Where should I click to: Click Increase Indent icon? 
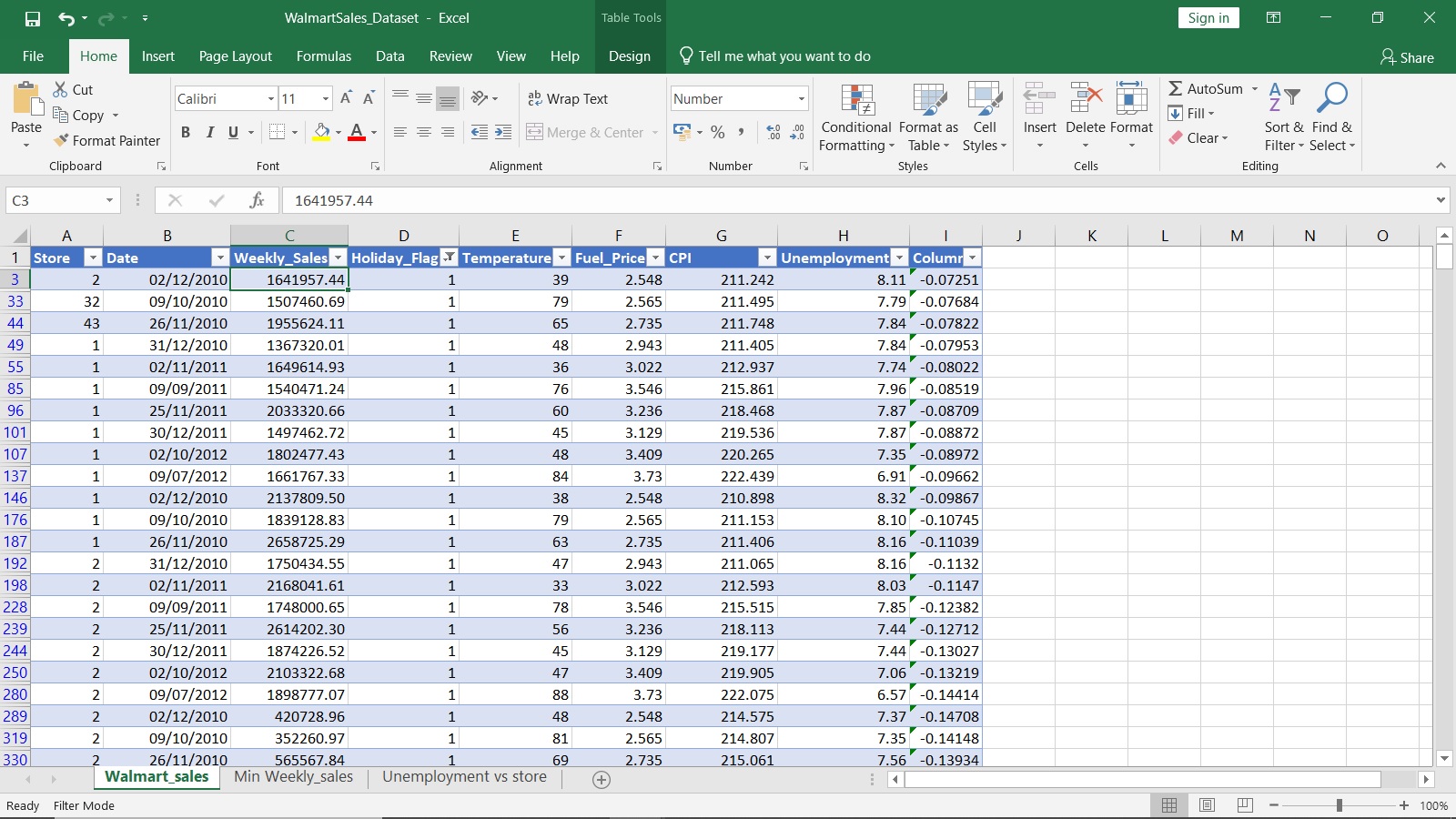(x=503, y=132)
